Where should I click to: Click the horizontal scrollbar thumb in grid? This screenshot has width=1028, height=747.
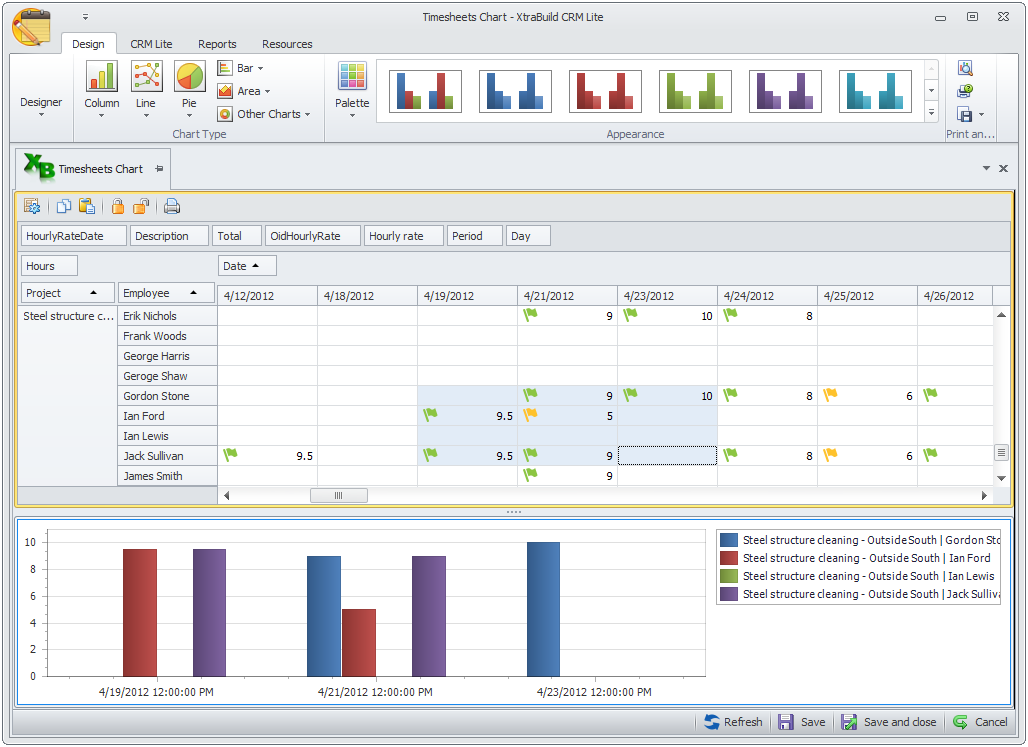(x=338, y=496)
